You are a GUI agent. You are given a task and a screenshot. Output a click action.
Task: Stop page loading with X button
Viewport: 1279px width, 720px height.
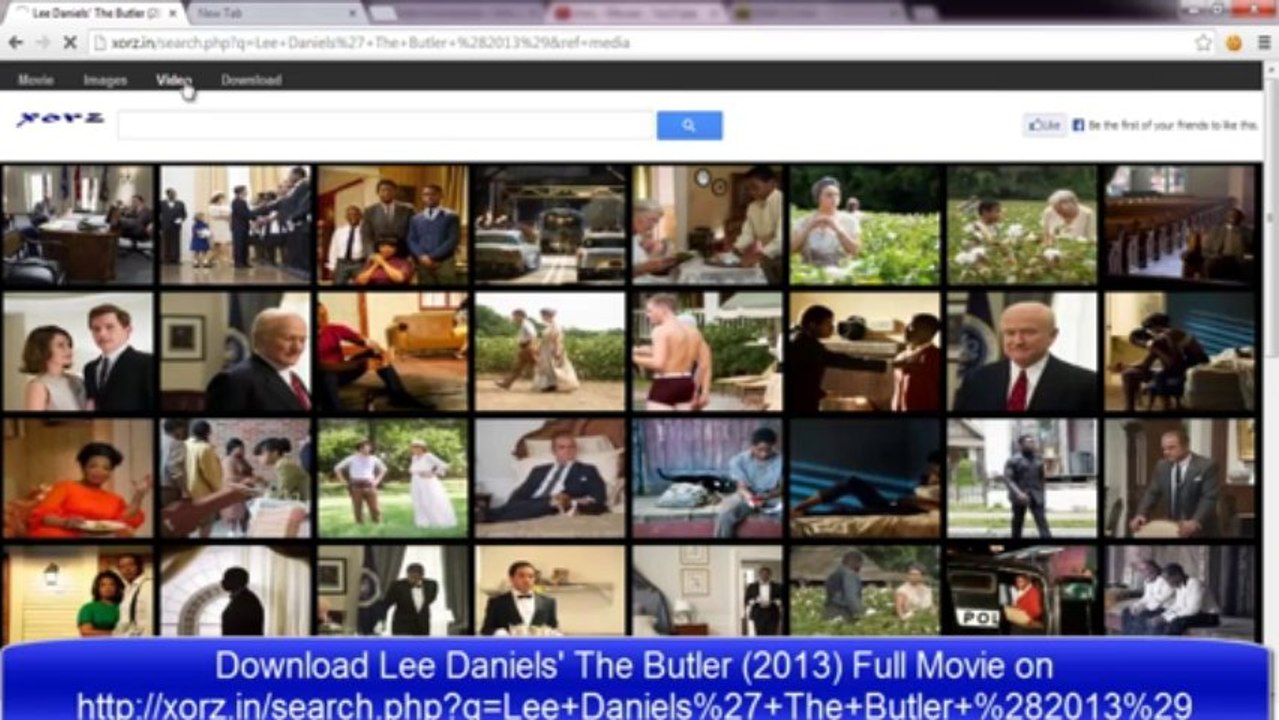click(70, 43)
